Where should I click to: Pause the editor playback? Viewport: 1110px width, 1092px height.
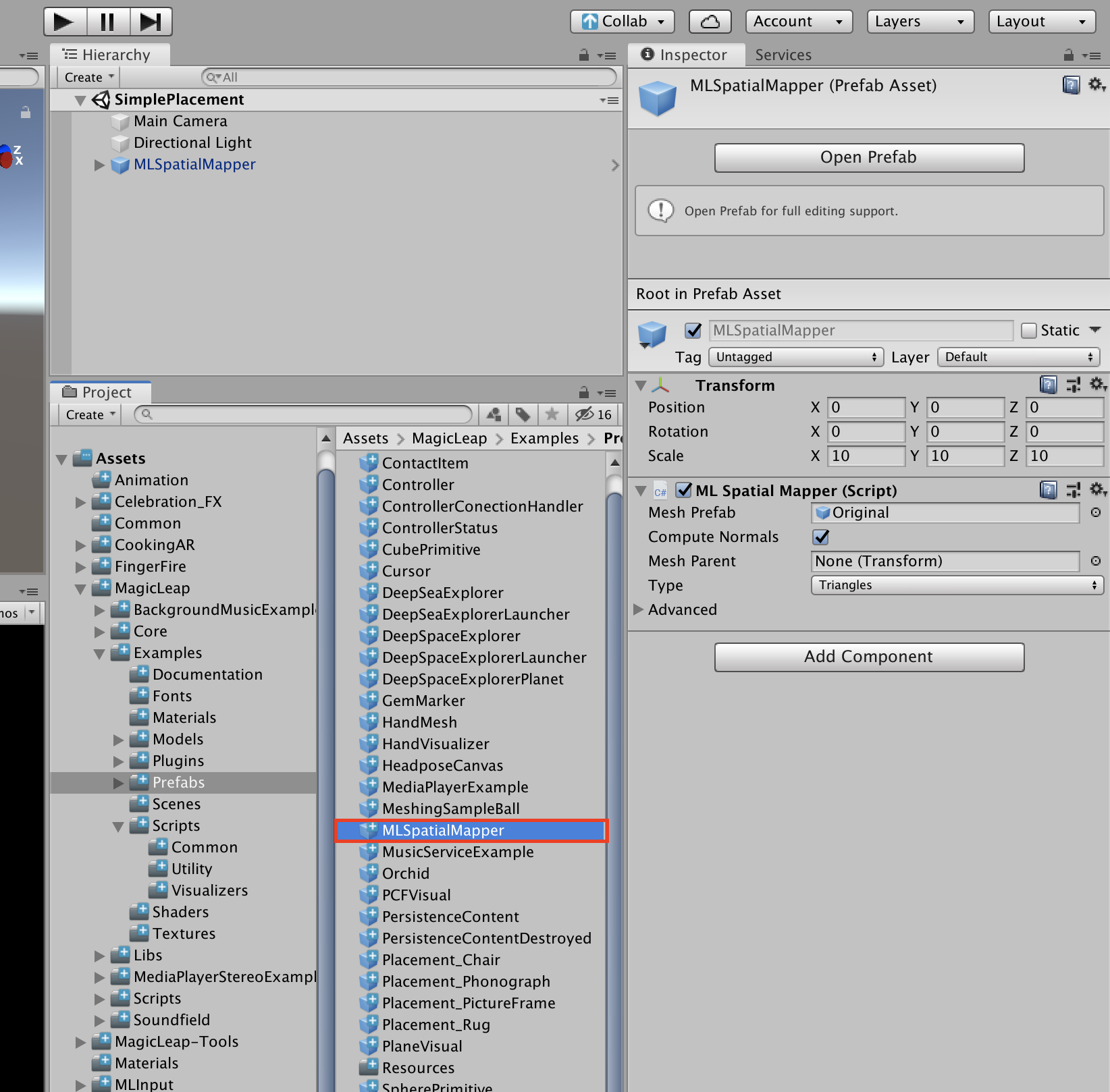[108, 22]
